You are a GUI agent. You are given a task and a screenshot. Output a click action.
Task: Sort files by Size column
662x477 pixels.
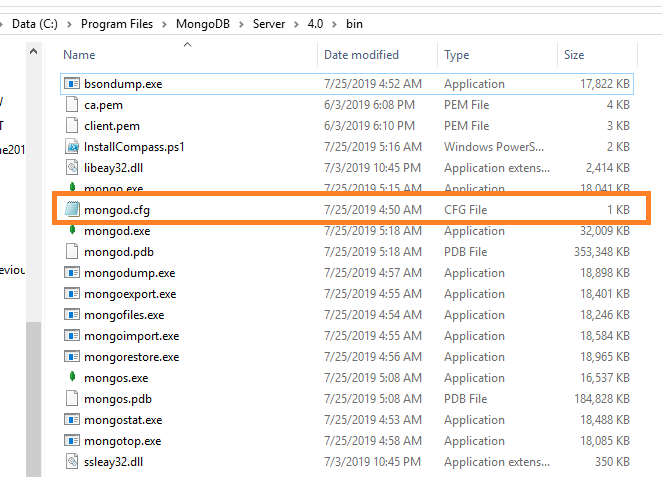[x=574, y=55]
